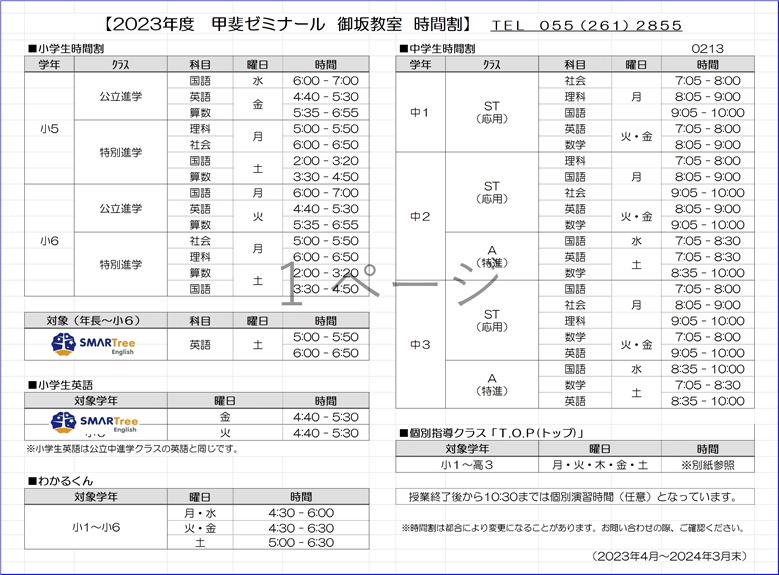Click 中3 A (特進) class cell
779x575 pixels.
click(x=492, y=385)
